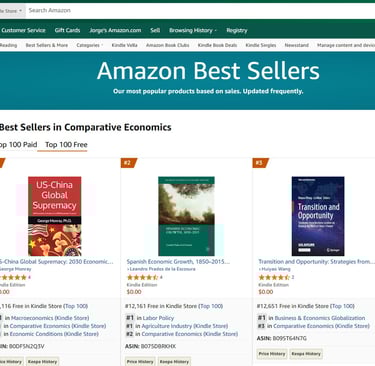375x366 pixels.
Task: Open the US-China Global Supremacy book cover
Action: 55,216
